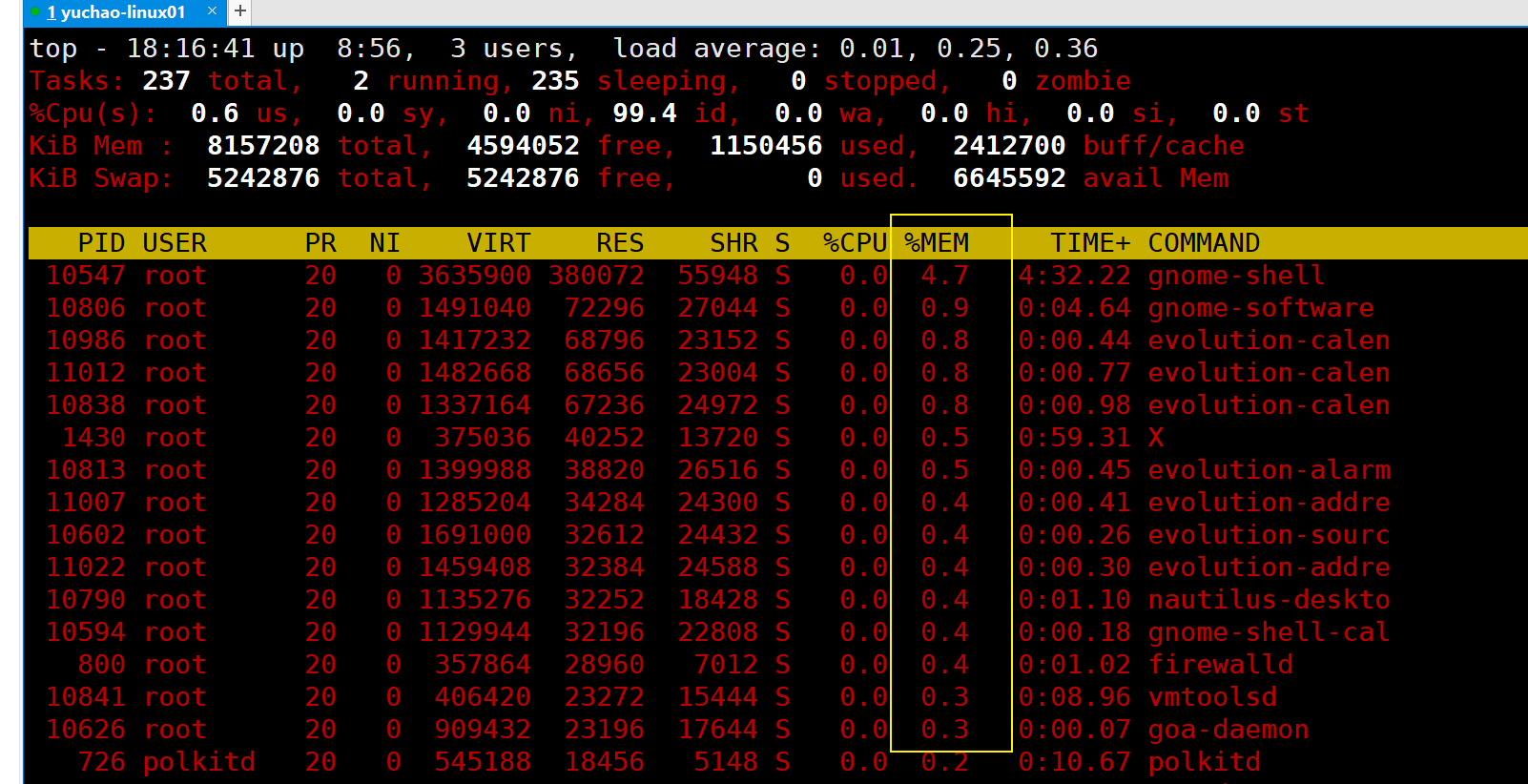Click the vmtoolsd command entry
The height and width of the screenshot is (784, 1528).
pyautogui.click(x=1212, y=697)
